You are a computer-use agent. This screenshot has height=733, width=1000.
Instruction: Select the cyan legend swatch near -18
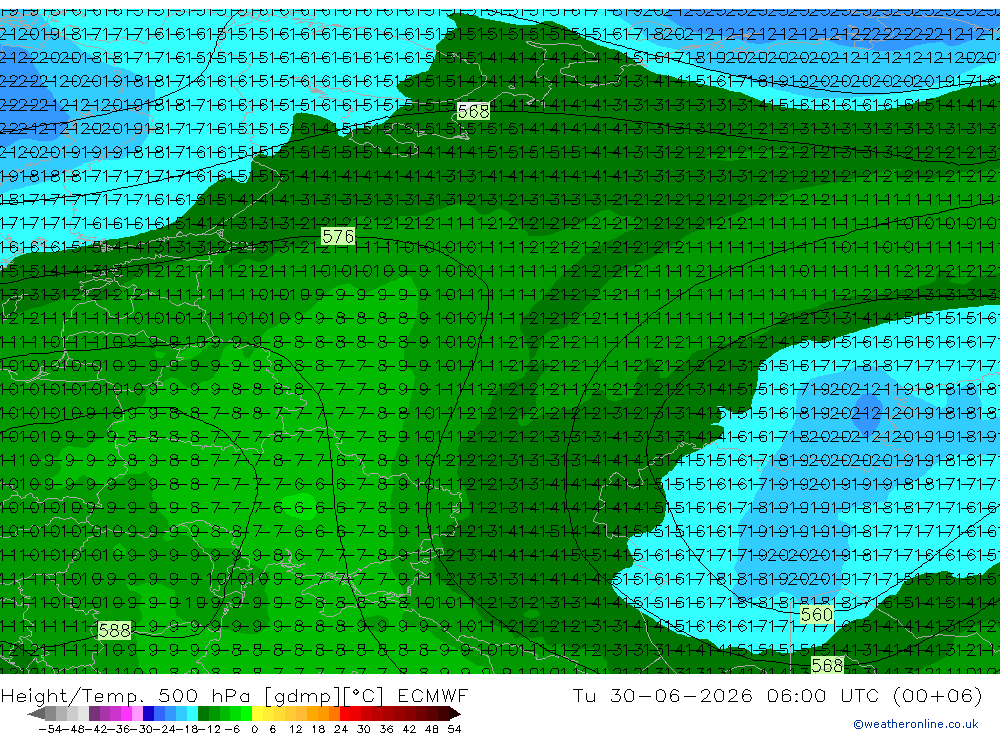pyautogui.click(x=192, y=714)
